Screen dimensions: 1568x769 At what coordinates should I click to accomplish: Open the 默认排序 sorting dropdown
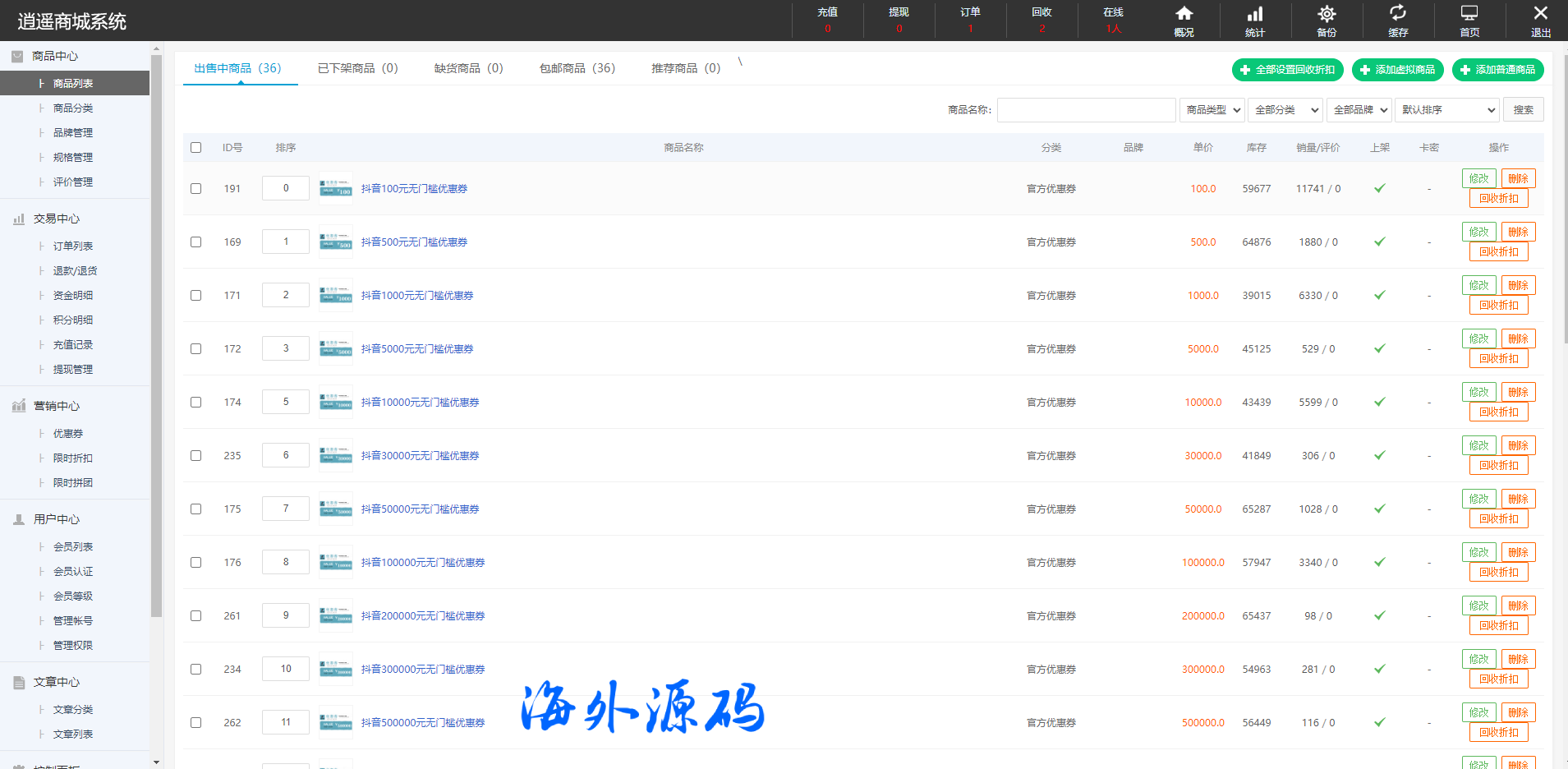coord(1447,110)
